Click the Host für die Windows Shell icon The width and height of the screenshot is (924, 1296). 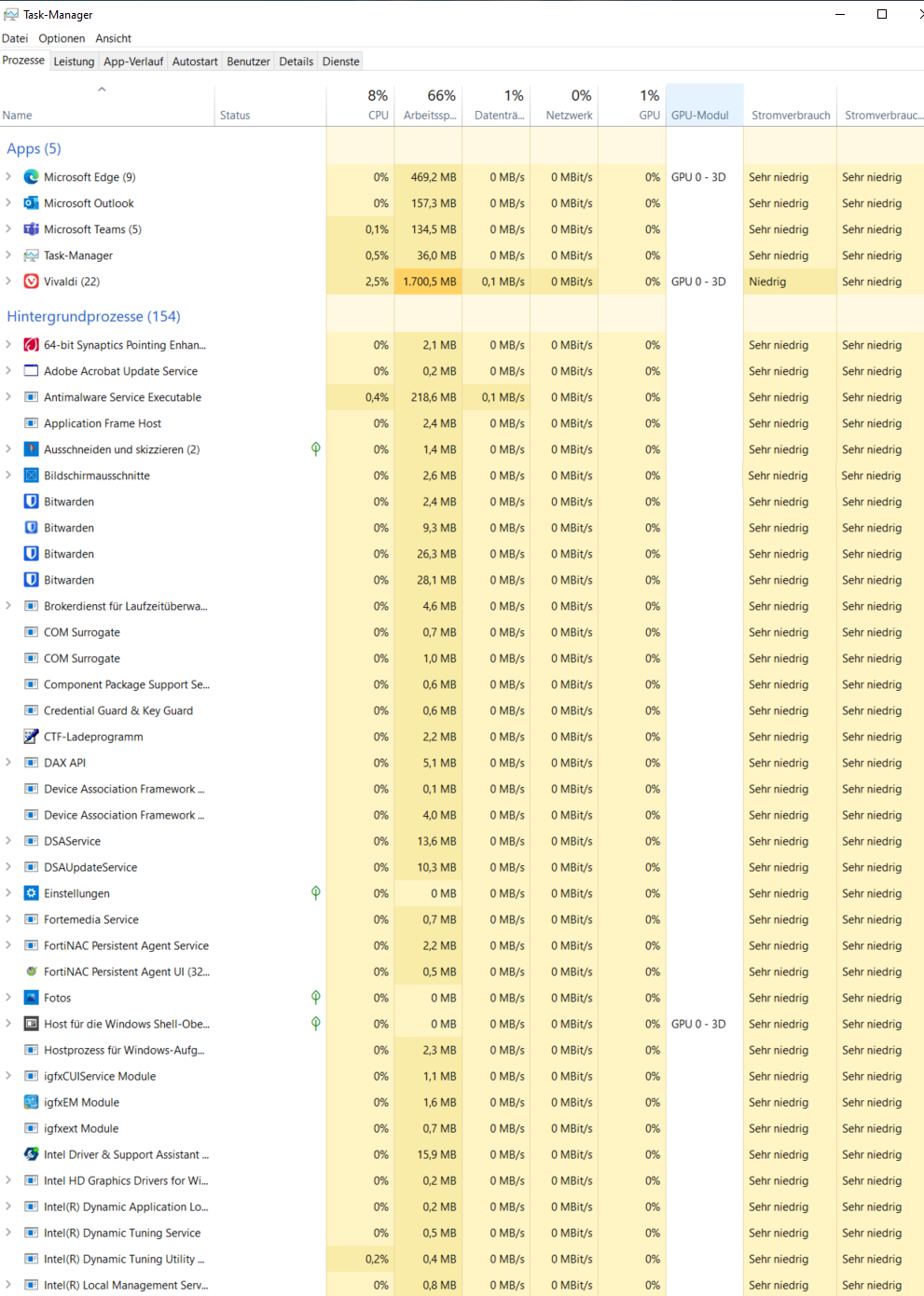(x=31, y=1024)
